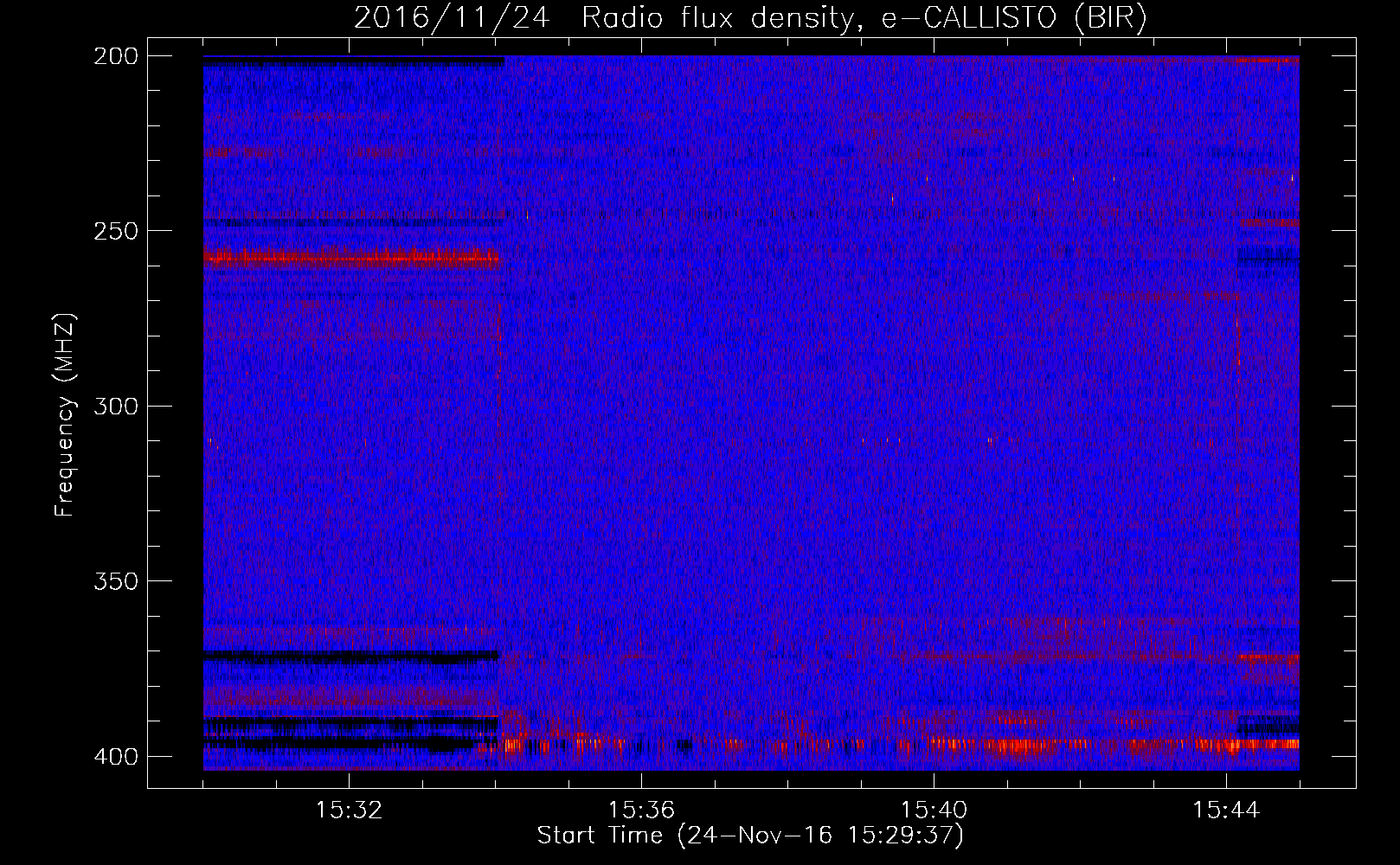Click the 250 frequency tick label
Viewport: 1400px width, 865px height.
pos(115,231)
